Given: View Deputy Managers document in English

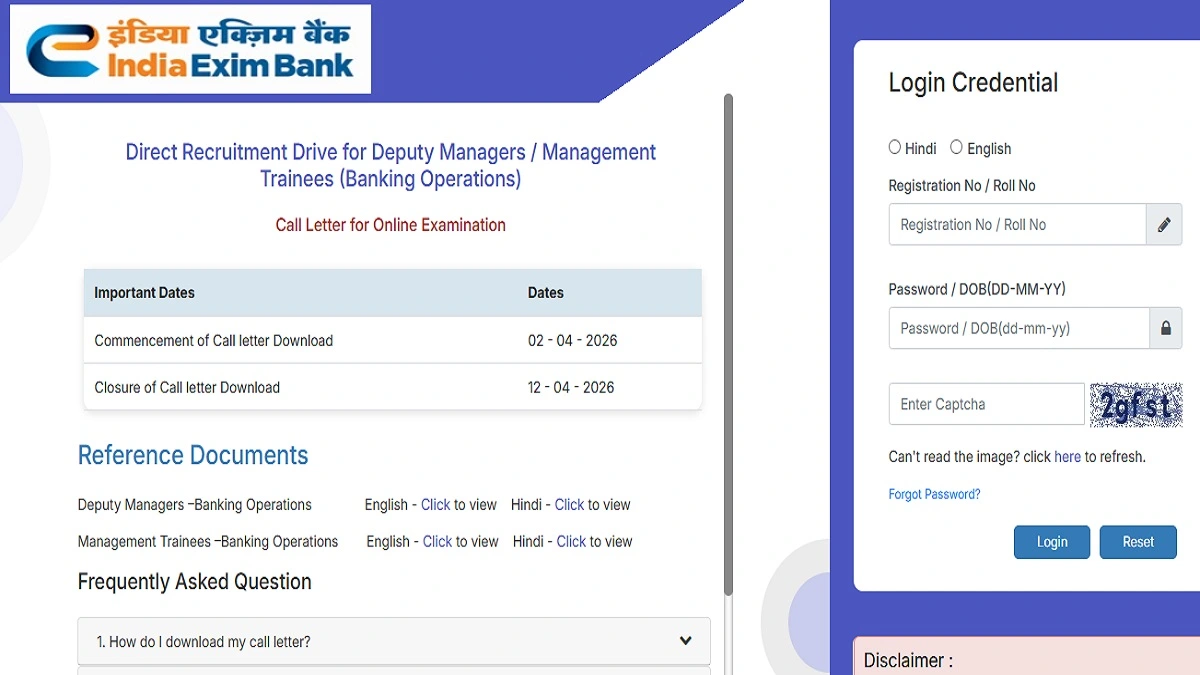Looking at the screenshot, I should [x=436, y=505].
